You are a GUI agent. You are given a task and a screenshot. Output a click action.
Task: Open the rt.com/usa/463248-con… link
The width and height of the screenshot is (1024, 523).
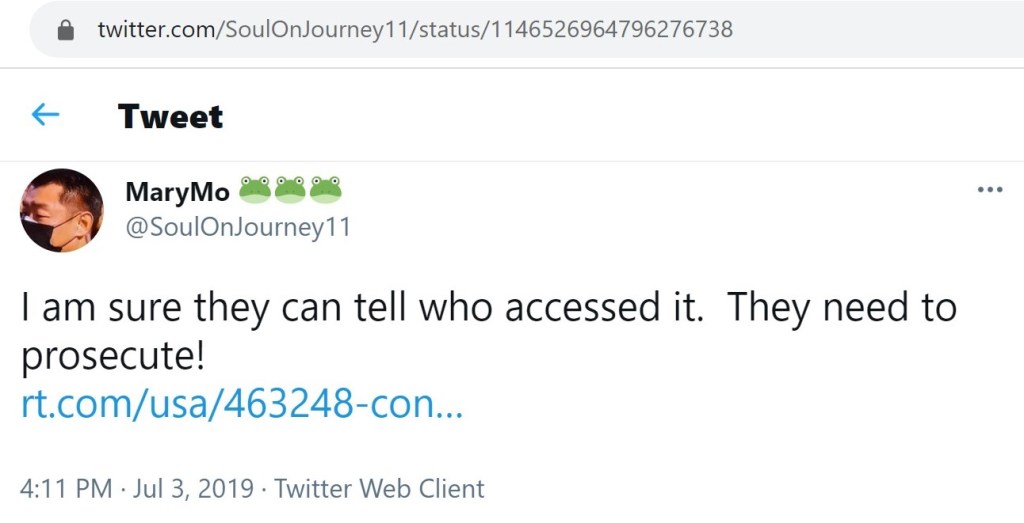pyautogui.click(x=242, y=404)
